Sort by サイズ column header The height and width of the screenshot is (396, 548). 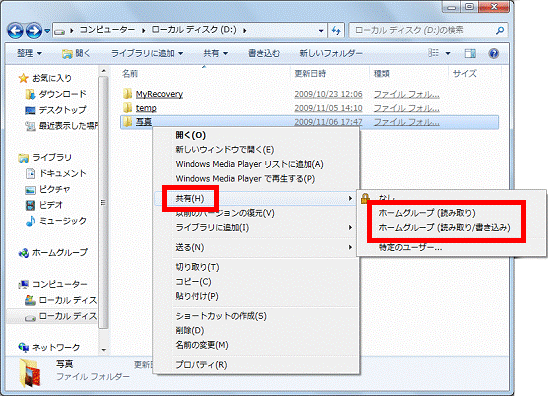[464, 74]
